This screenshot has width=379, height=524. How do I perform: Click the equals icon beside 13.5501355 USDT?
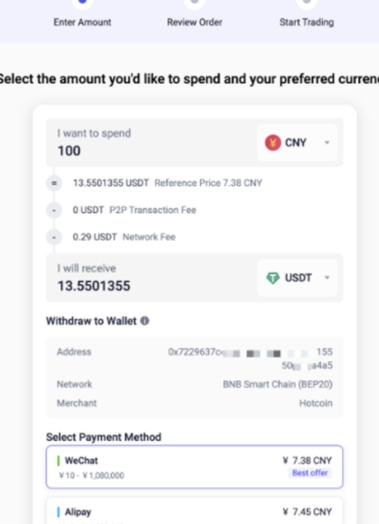click(x=54, y=183)
